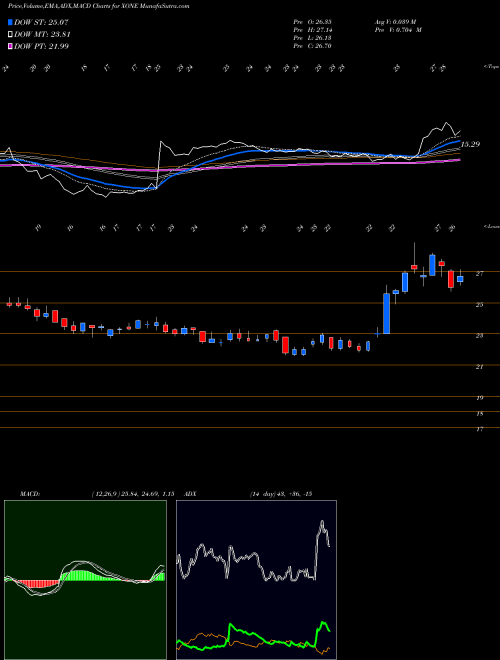The width and height of the screenshot is (500, 660).
Task: Click the ADX panel heading
Action: [x=190, y=494]
